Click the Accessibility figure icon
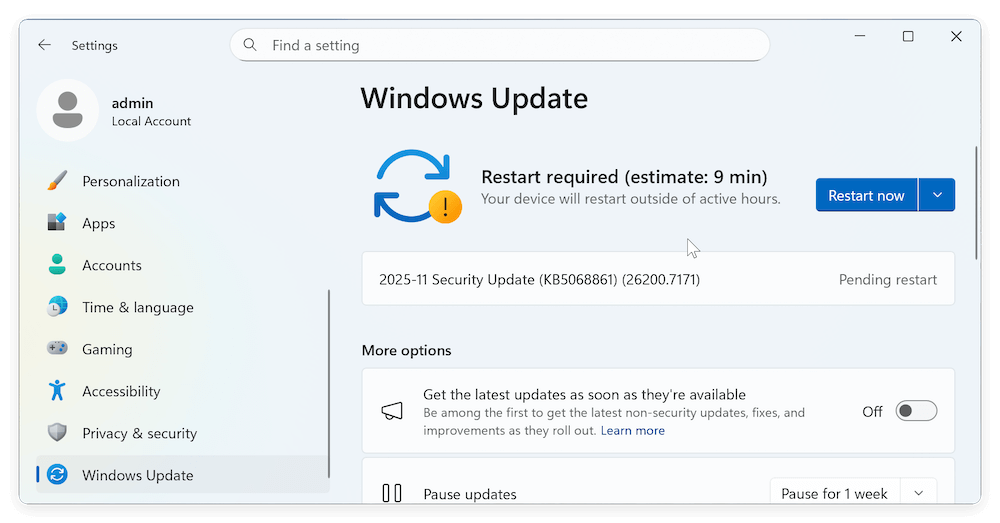 coord(57,390)
